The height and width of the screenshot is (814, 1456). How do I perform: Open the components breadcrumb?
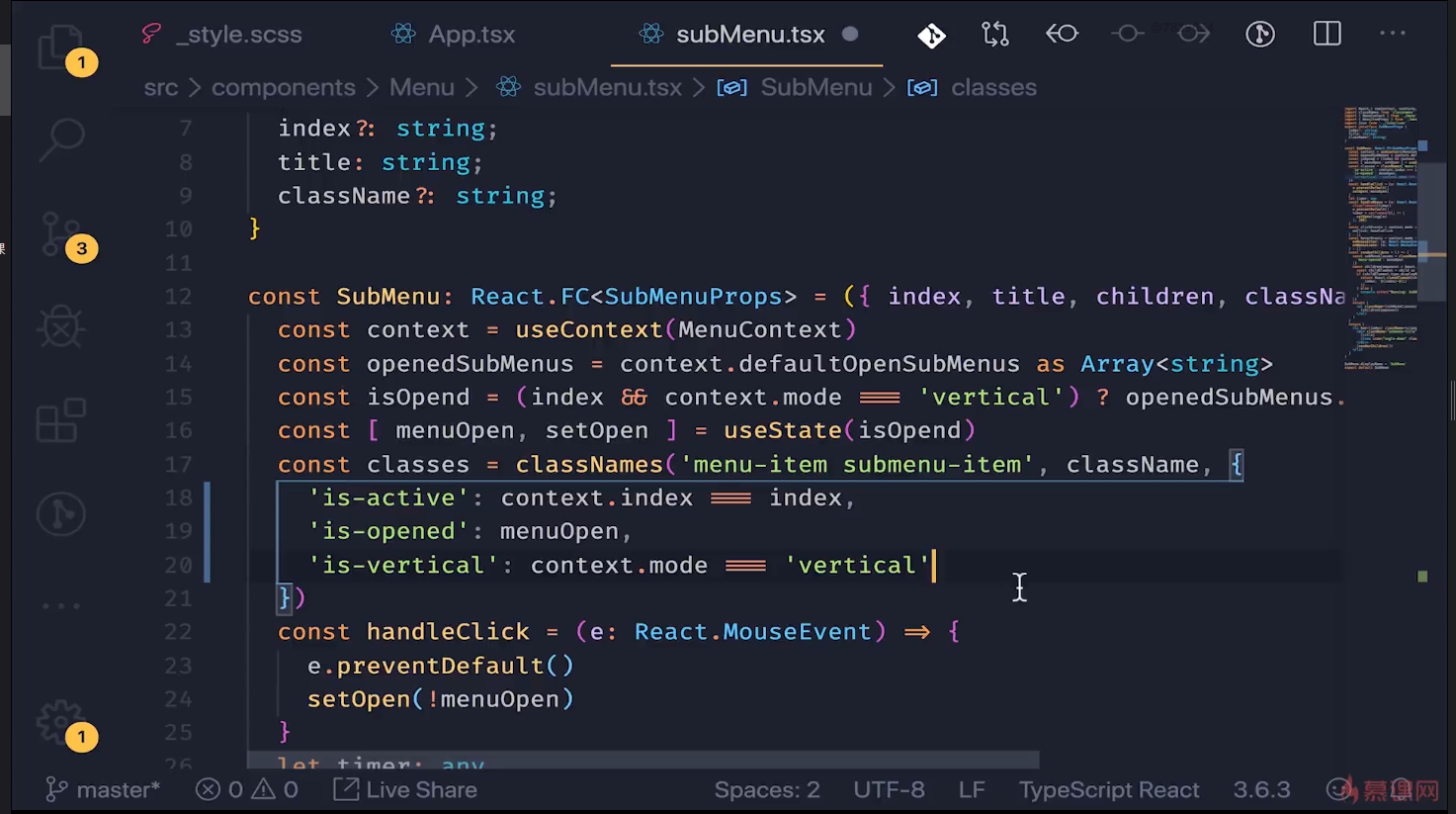284,88
